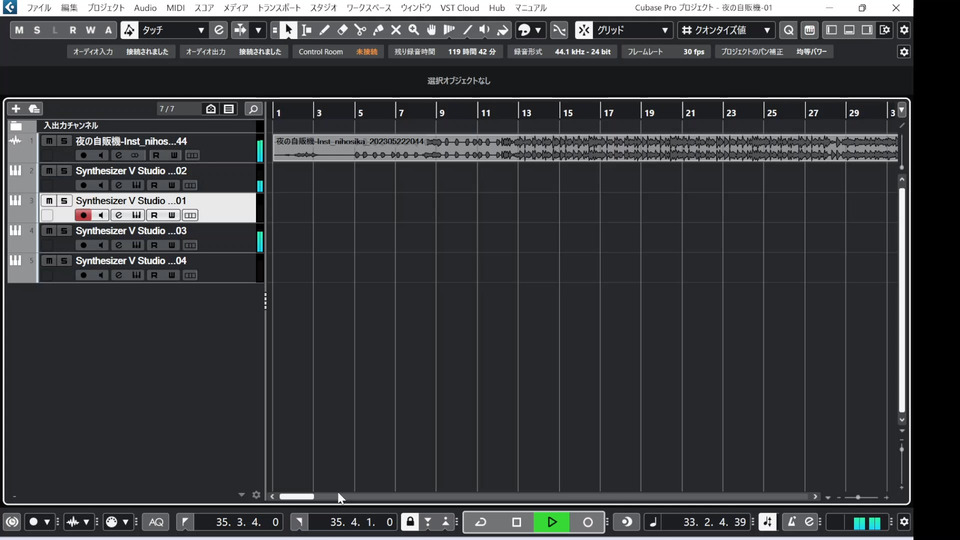Click the horizontal scrollbar thumb
The height and width of the screenshot is (540, 960).
click(x=297, y=497)
